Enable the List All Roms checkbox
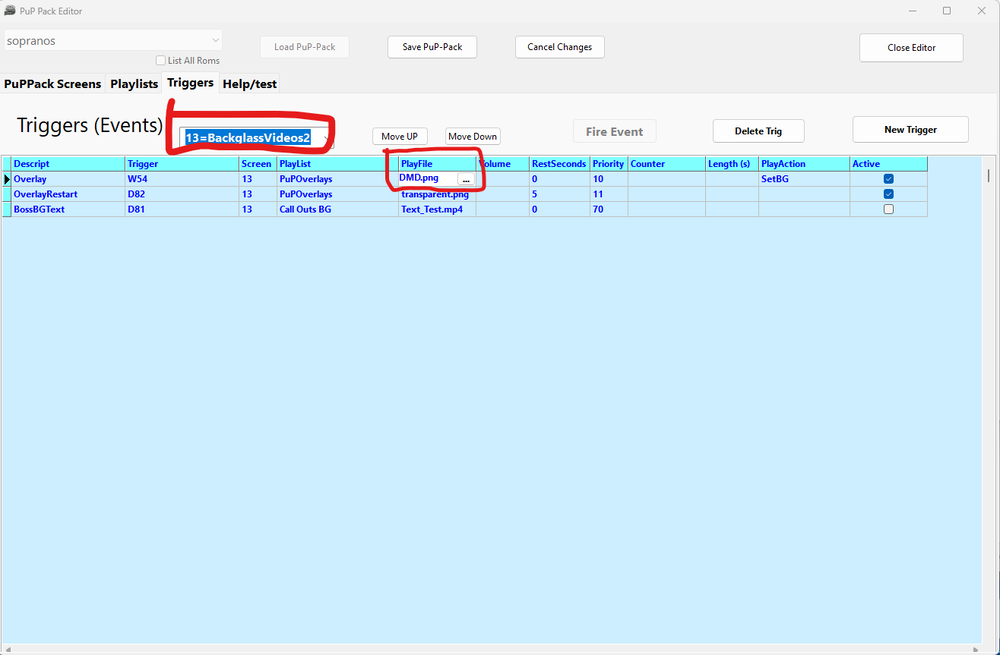Viewport: 1000px width, 655px height. point(161,61)
